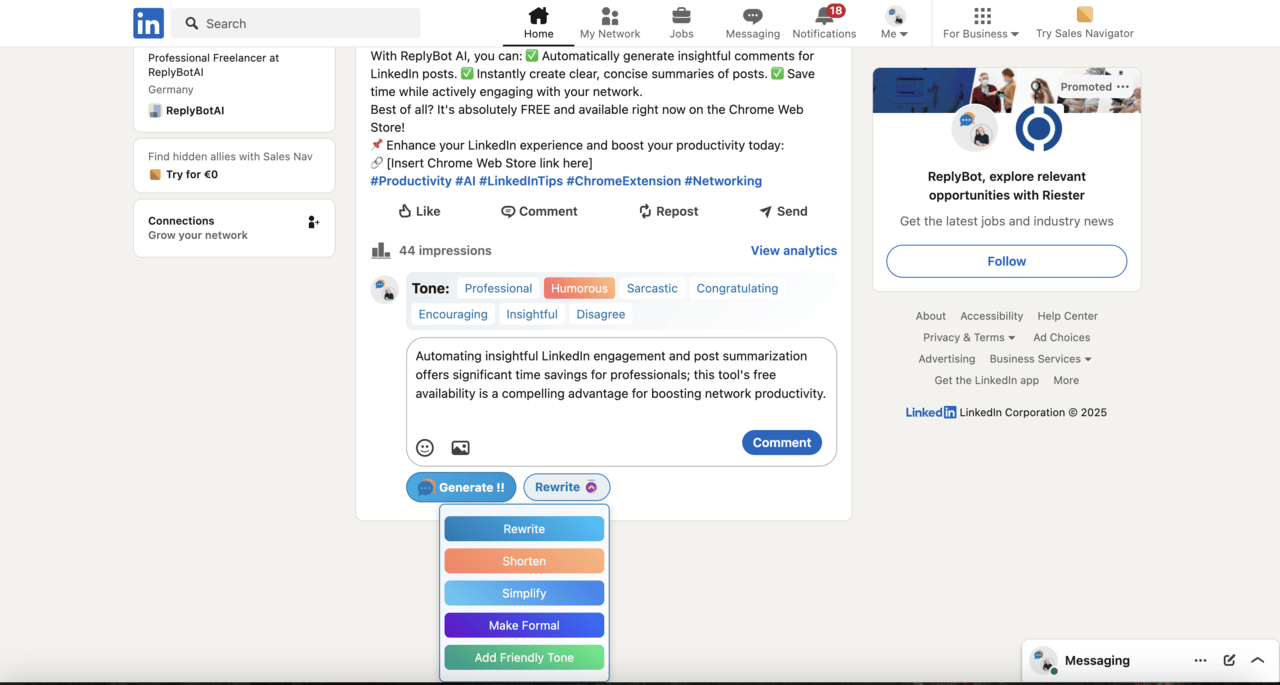Click the #Networking hashtag
Screen dimensions: 1280x685
723,181
